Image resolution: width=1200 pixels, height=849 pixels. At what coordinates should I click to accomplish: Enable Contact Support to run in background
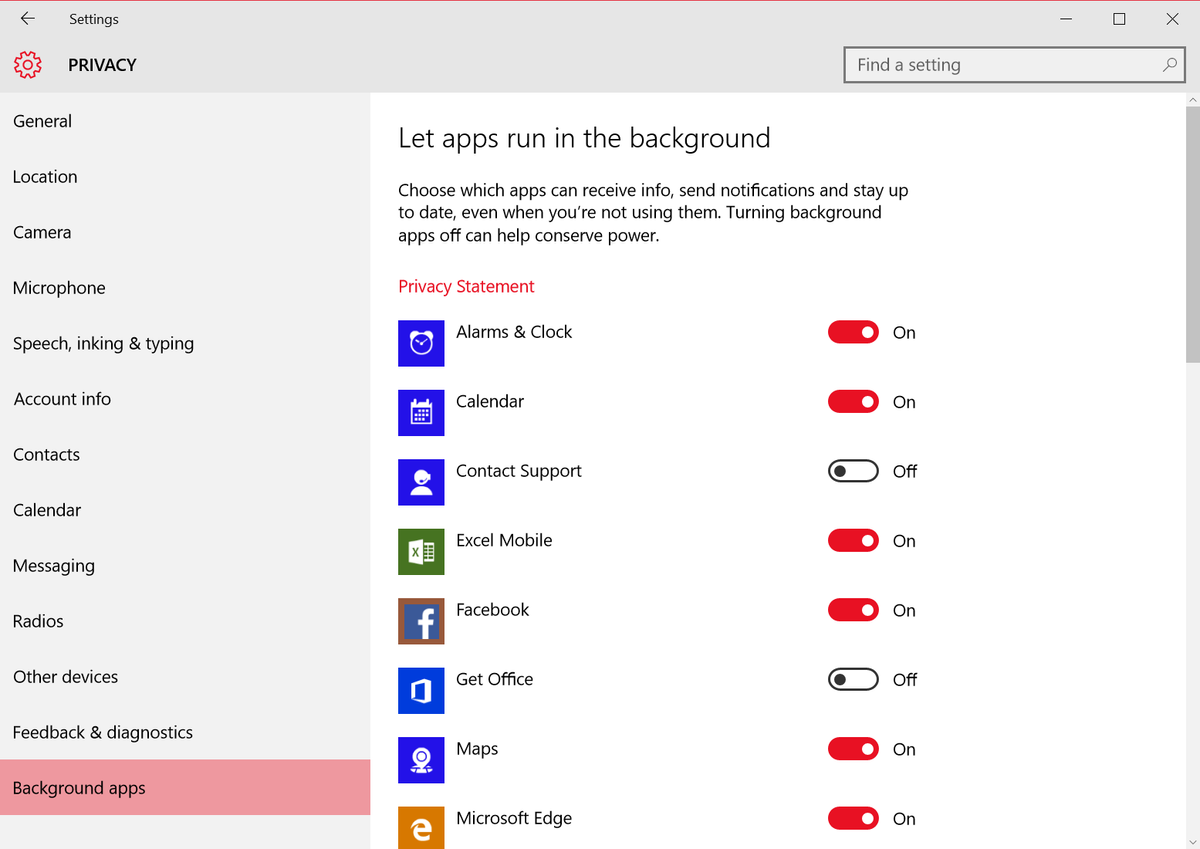click(x=853, y=471)
